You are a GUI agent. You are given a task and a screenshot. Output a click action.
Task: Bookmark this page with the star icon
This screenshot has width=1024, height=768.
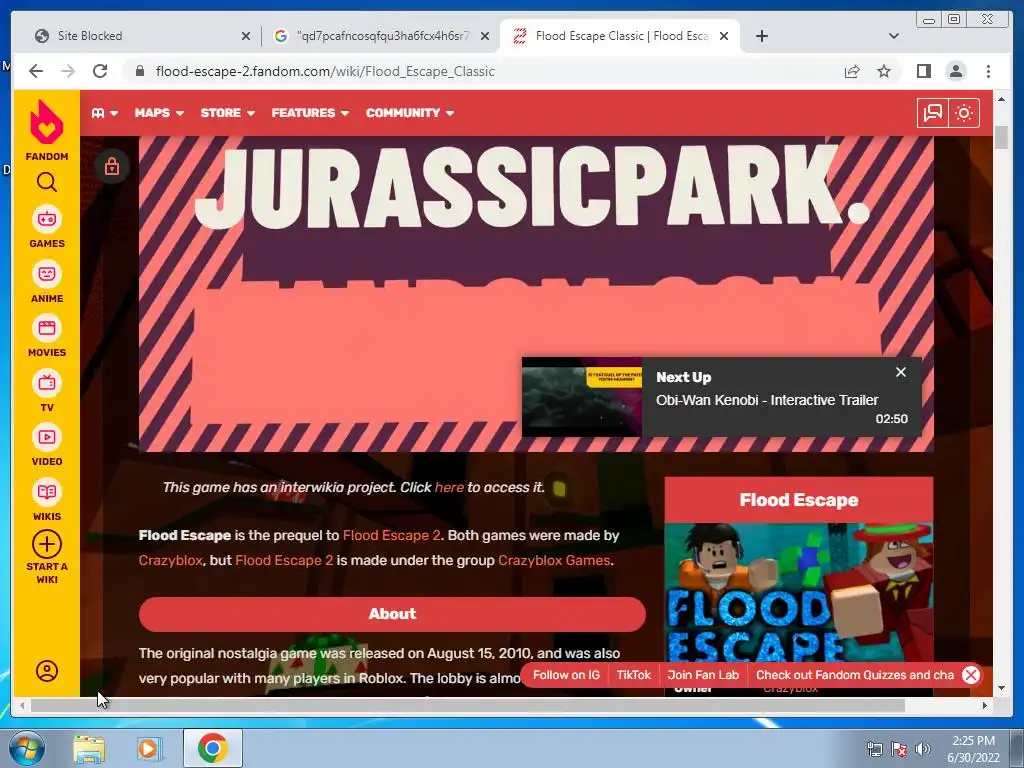coord(884,71)
